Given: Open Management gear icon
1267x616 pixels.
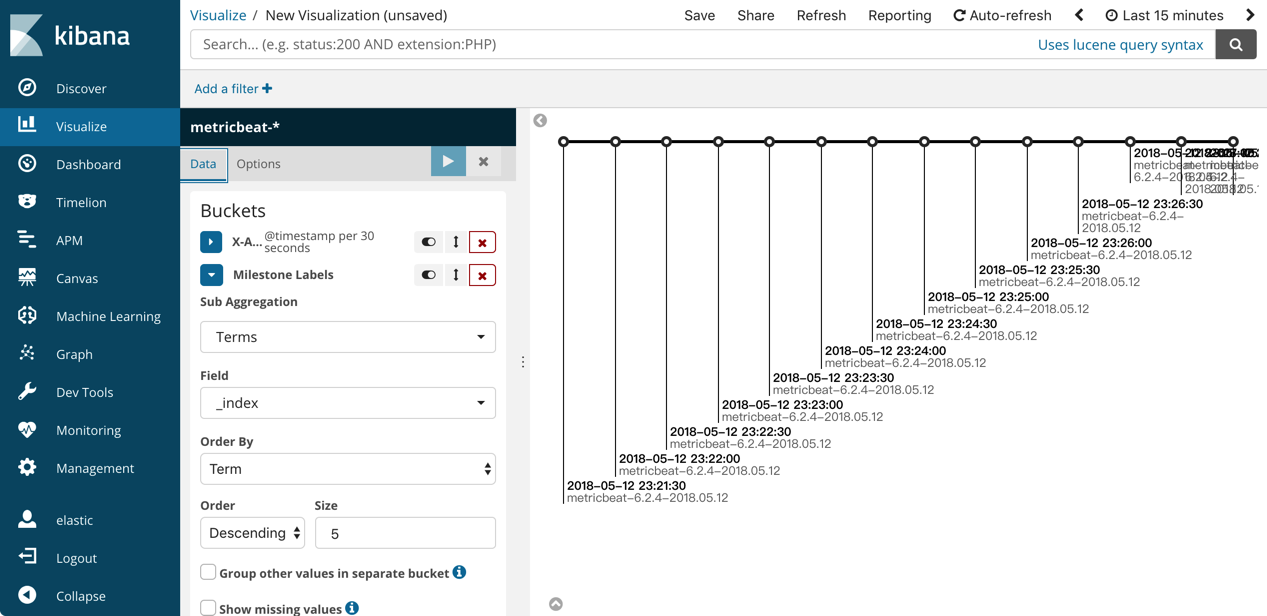Looking at the screenshot, I should pyautogui.click(x=27, y=468).
